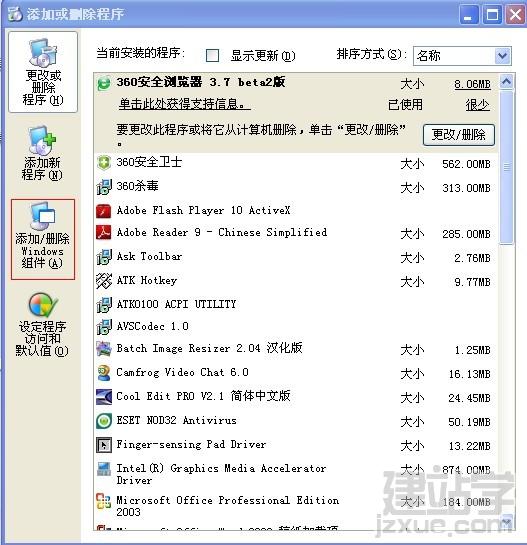The width and height of the screenshot is (527, 545).
Task: Select the 360安全卫士 entry text
Action: pos(149,162)
